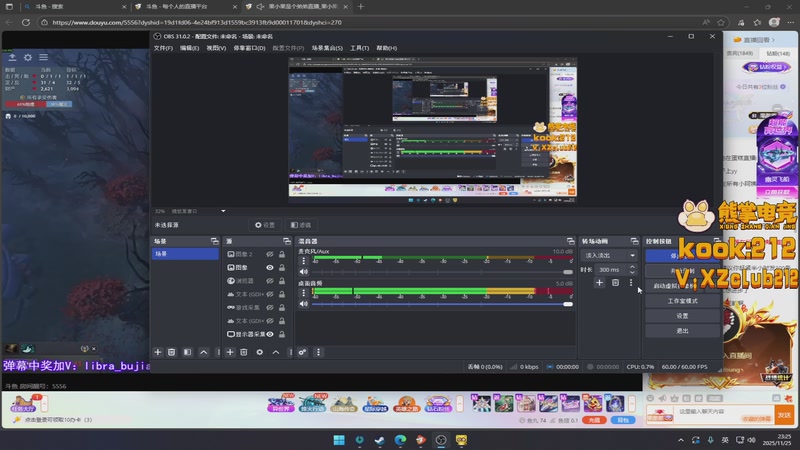Screen dimensions: 800x450
Task: Remove selected scene with trash icon
Action: pos(171,352)
